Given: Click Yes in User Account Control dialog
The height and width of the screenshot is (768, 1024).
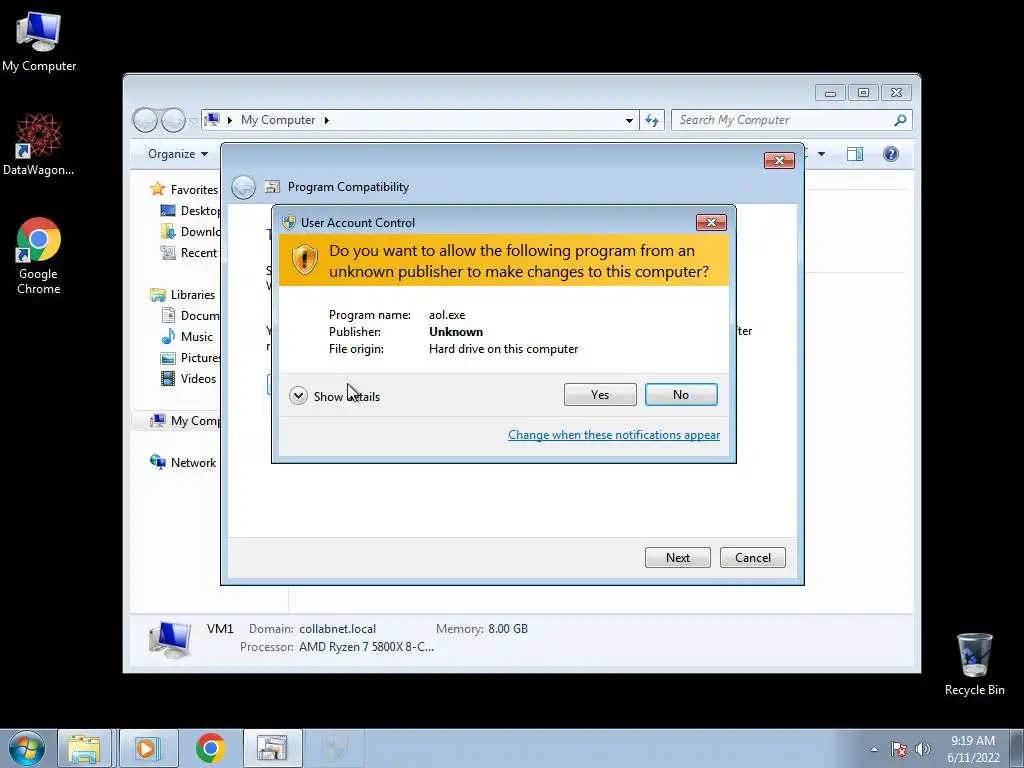Looking at the screenshot, I should [600, 394].
